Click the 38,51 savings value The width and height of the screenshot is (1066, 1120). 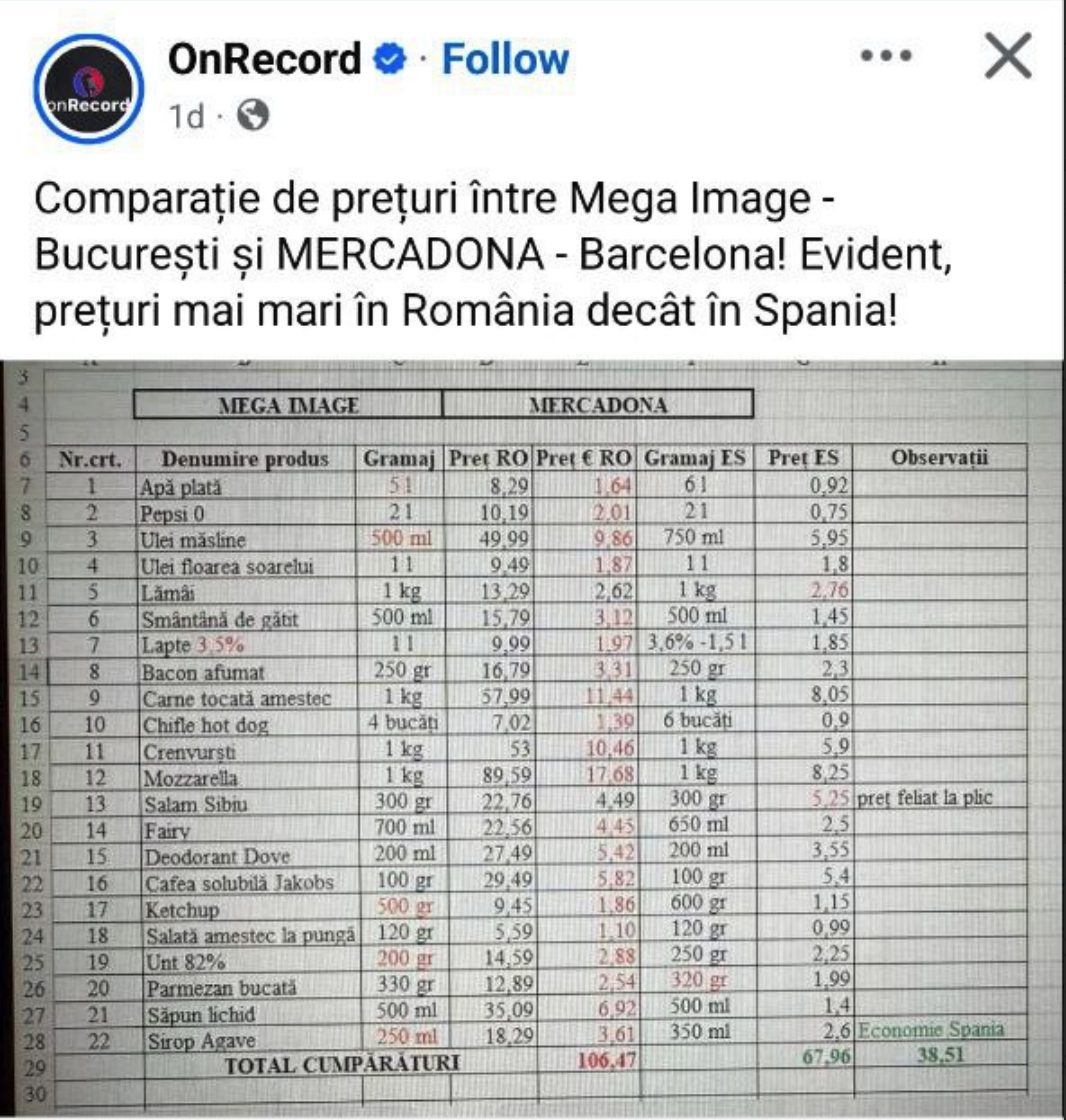tap(940, 1055)
